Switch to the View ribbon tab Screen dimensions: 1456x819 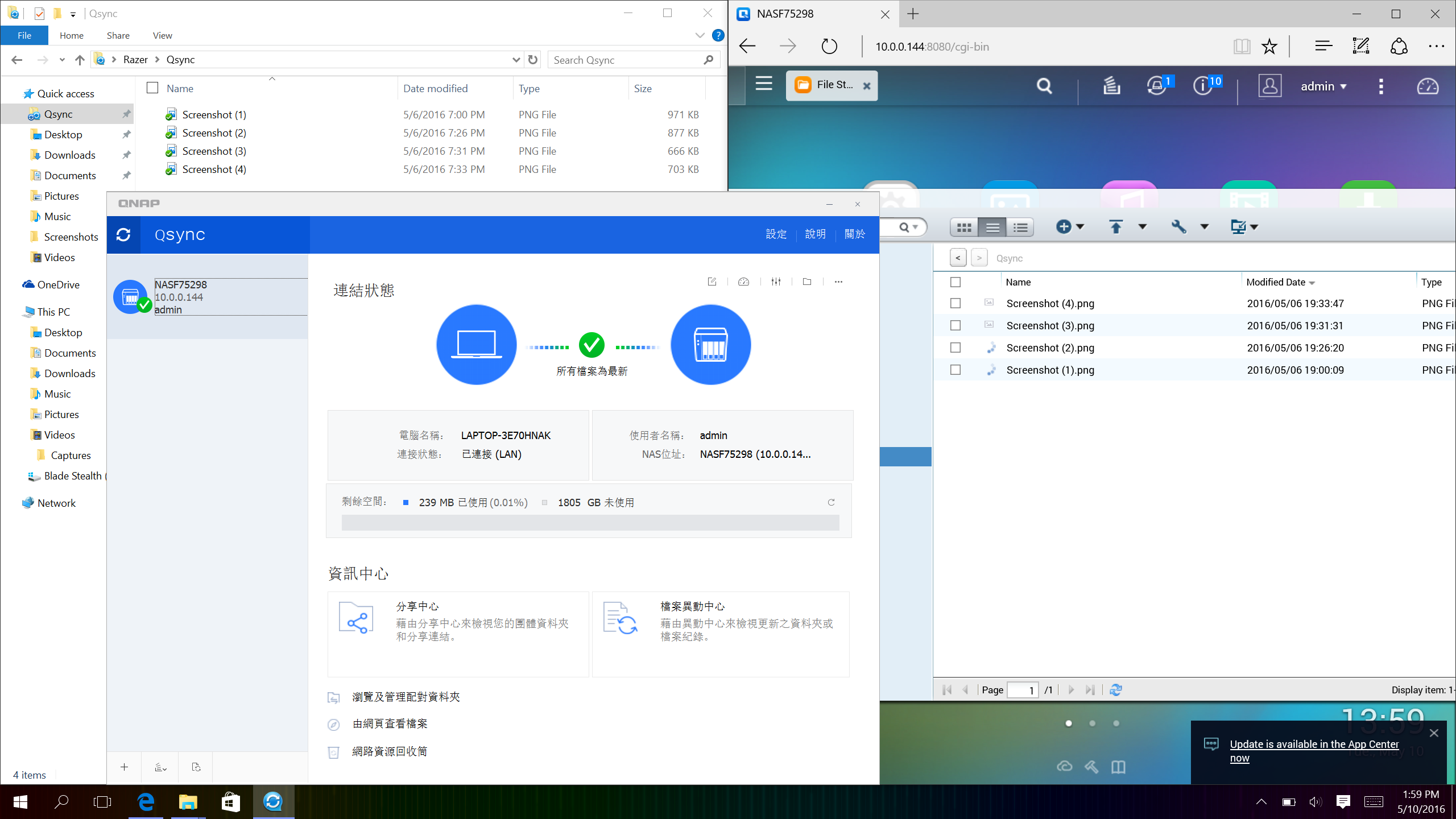pos(163,35)
